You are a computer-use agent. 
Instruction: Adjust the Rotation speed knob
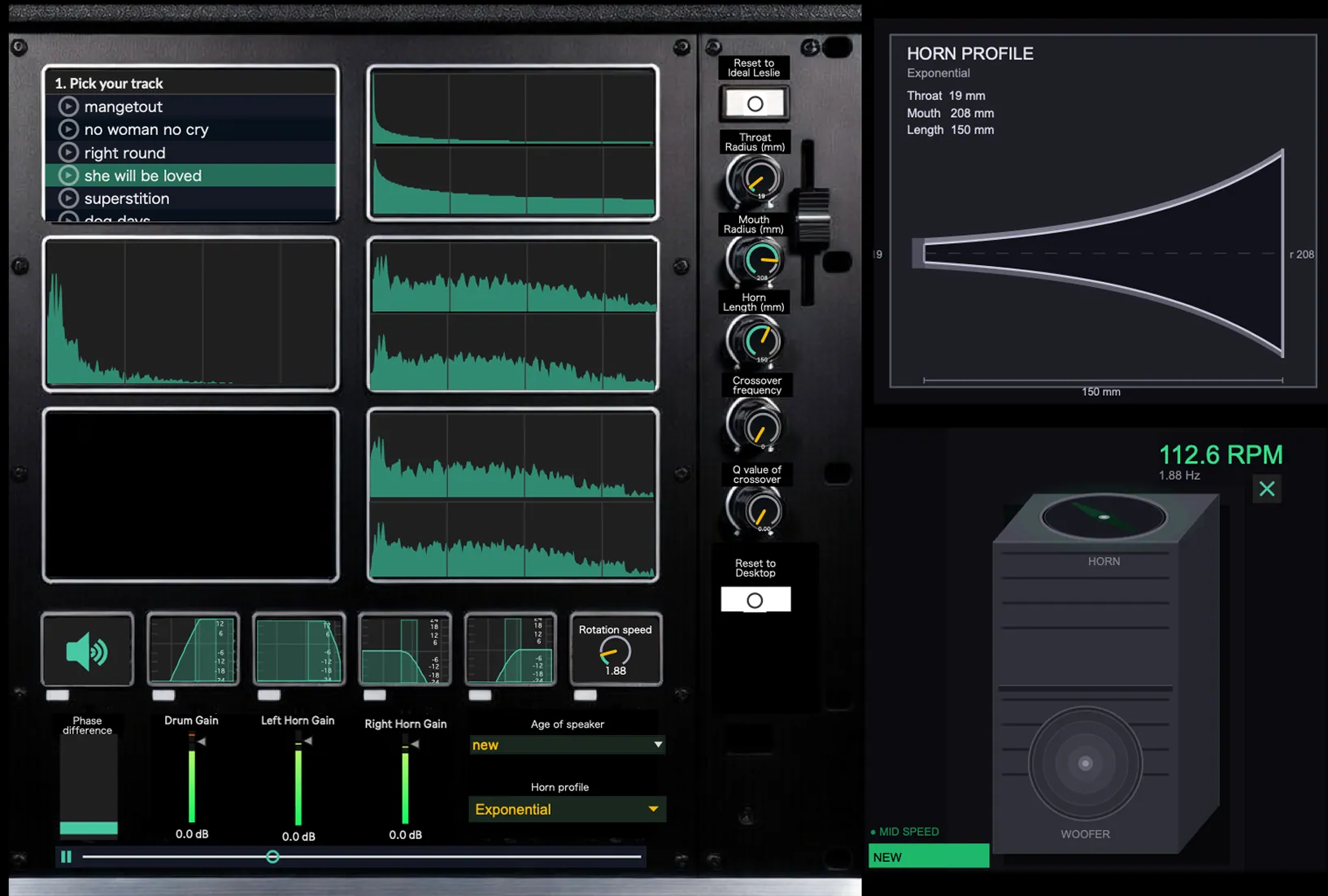tap(615, 651)
